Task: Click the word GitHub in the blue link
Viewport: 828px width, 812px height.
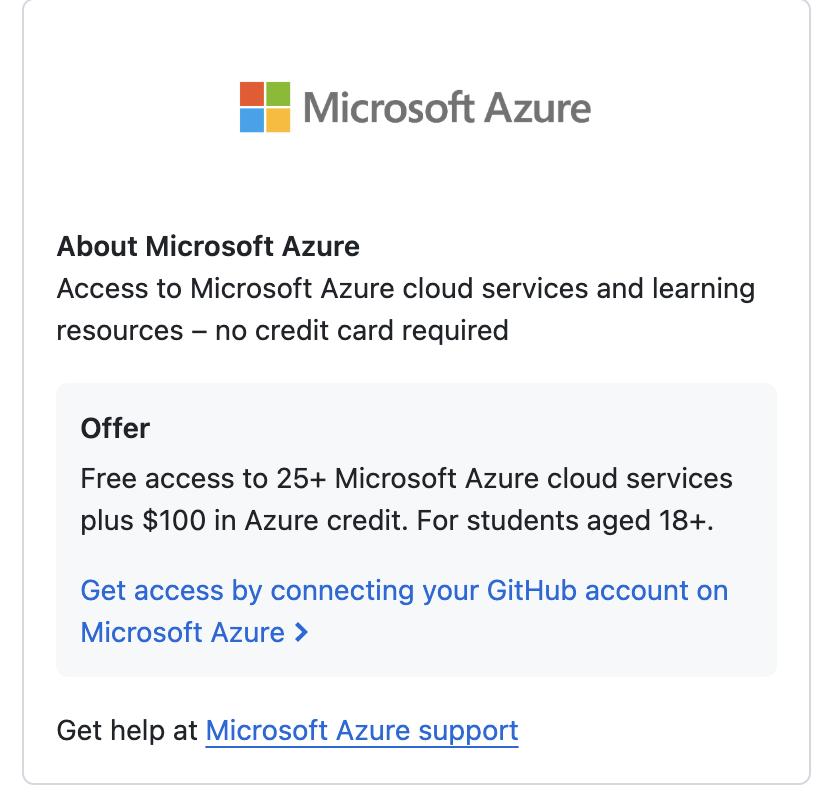Action: click(x=531, y=590)
